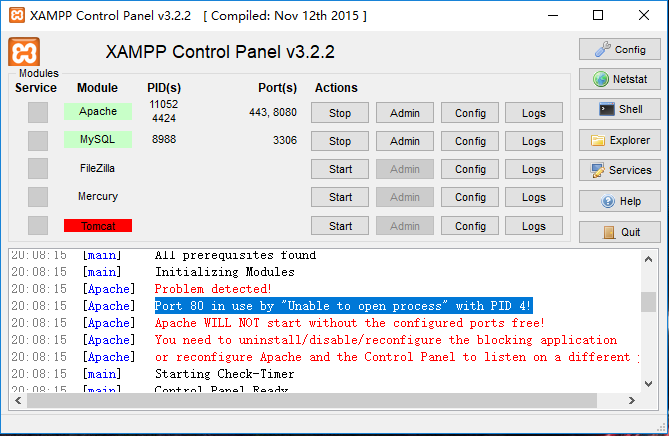Viewport: 669px width, 436px height.
Task: Open Mercury Logs menu
Action: point(534,198)
